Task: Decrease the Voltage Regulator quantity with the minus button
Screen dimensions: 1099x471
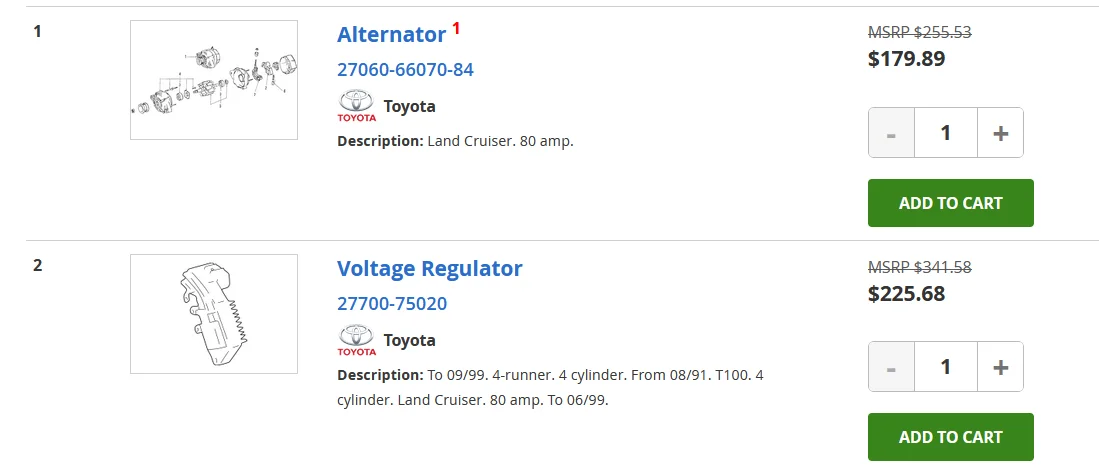Action: click(x=891, y=367)
